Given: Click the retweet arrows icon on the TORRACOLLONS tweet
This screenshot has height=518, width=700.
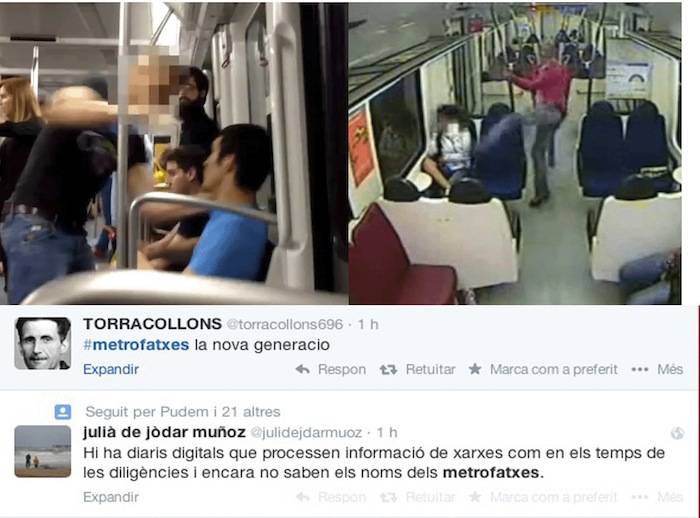Looking at the screenshot, I should point(388,369).
